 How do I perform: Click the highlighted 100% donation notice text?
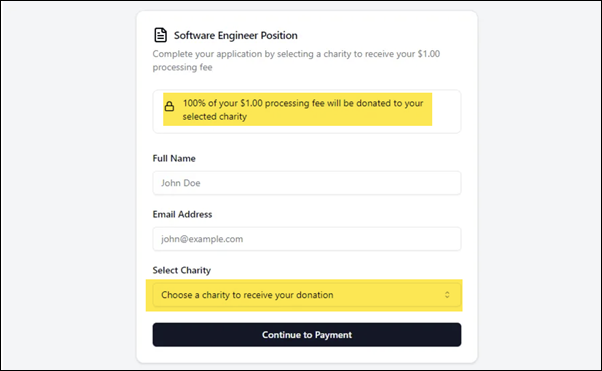pyautogui.click(x=303, y=109)
